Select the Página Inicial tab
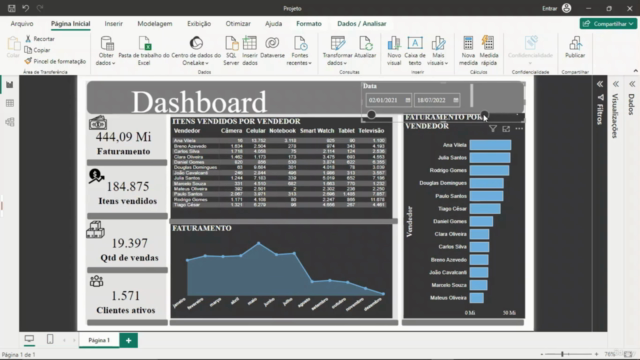This screenshot has width=640, height=360. [x=71, y=24]
